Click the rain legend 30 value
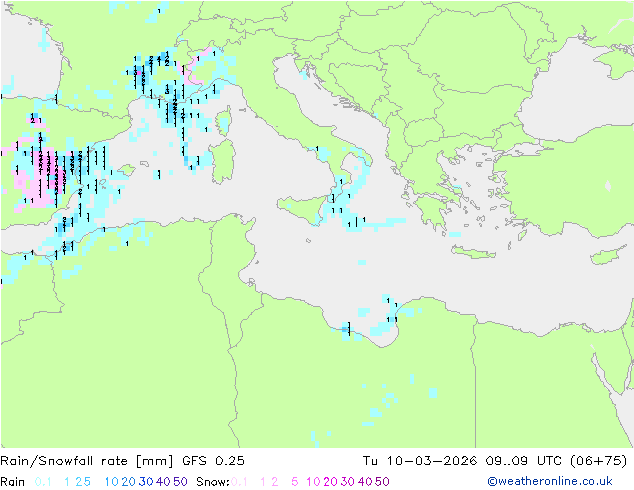Image resolution: width=634 pixels, height=490 pixels. coord(146,482)
